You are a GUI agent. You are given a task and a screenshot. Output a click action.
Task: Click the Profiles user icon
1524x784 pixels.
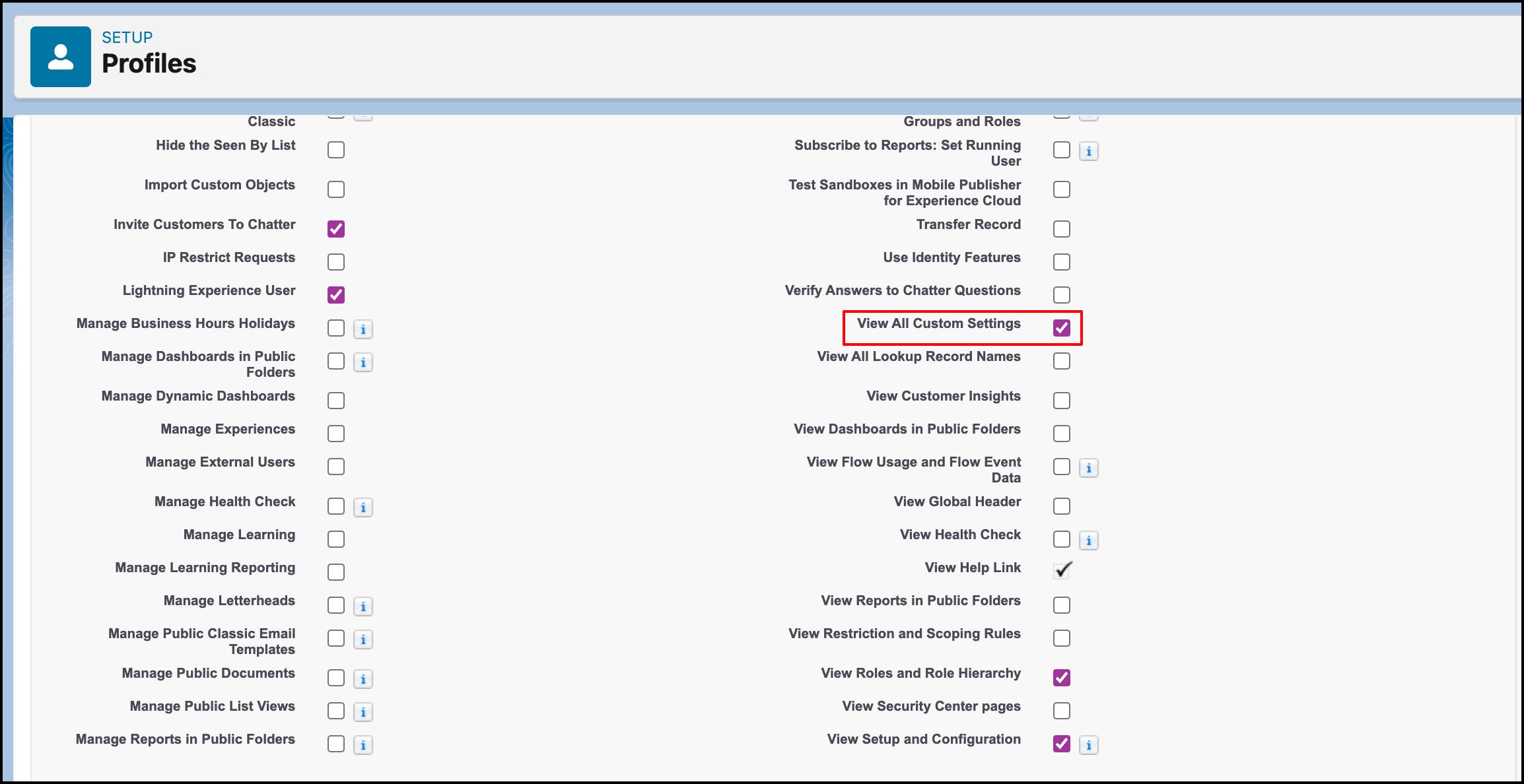pyautogui.click(x=60, y=57)
